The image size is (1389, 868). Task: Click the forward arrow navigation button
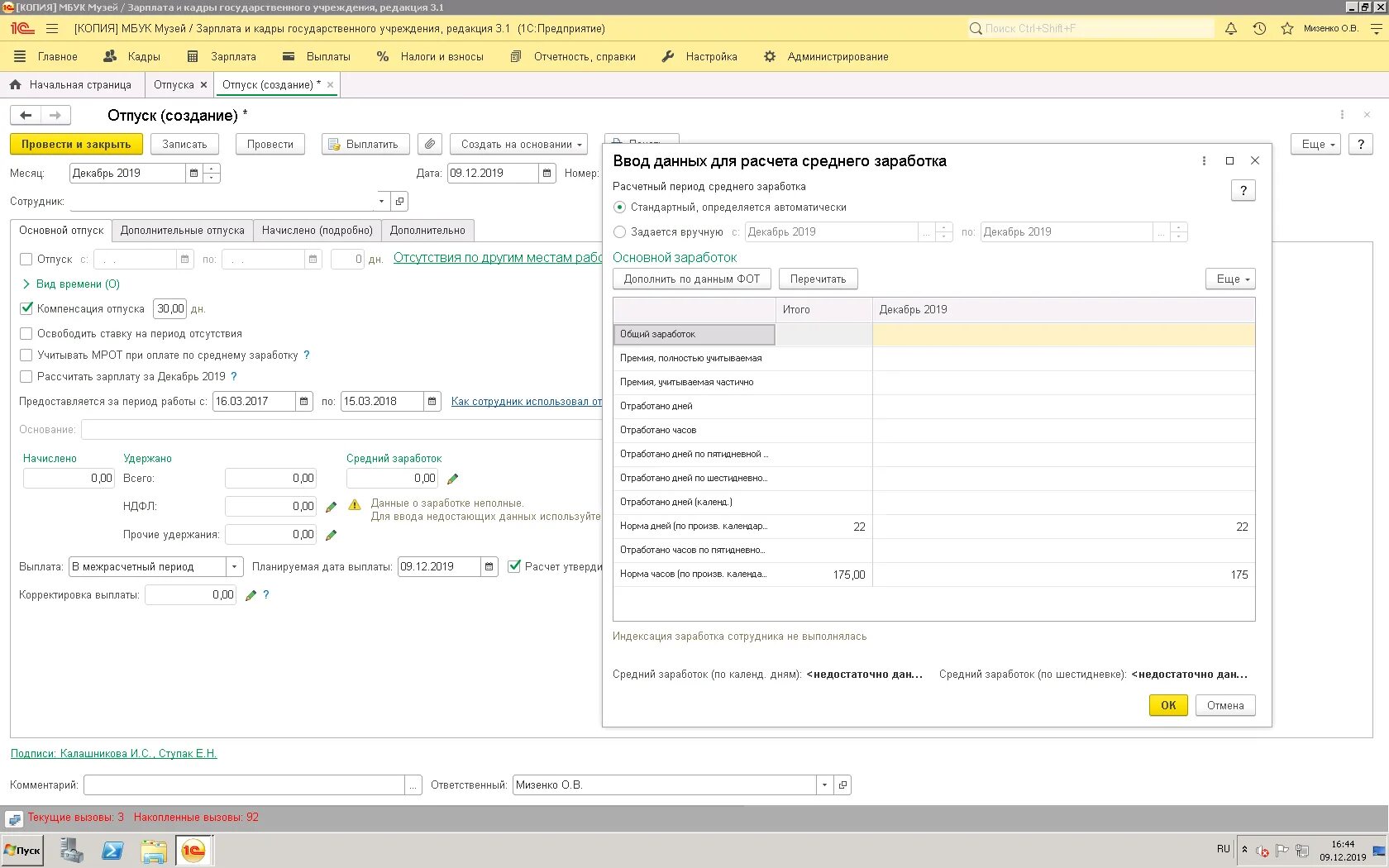click(x=55, y=115)
